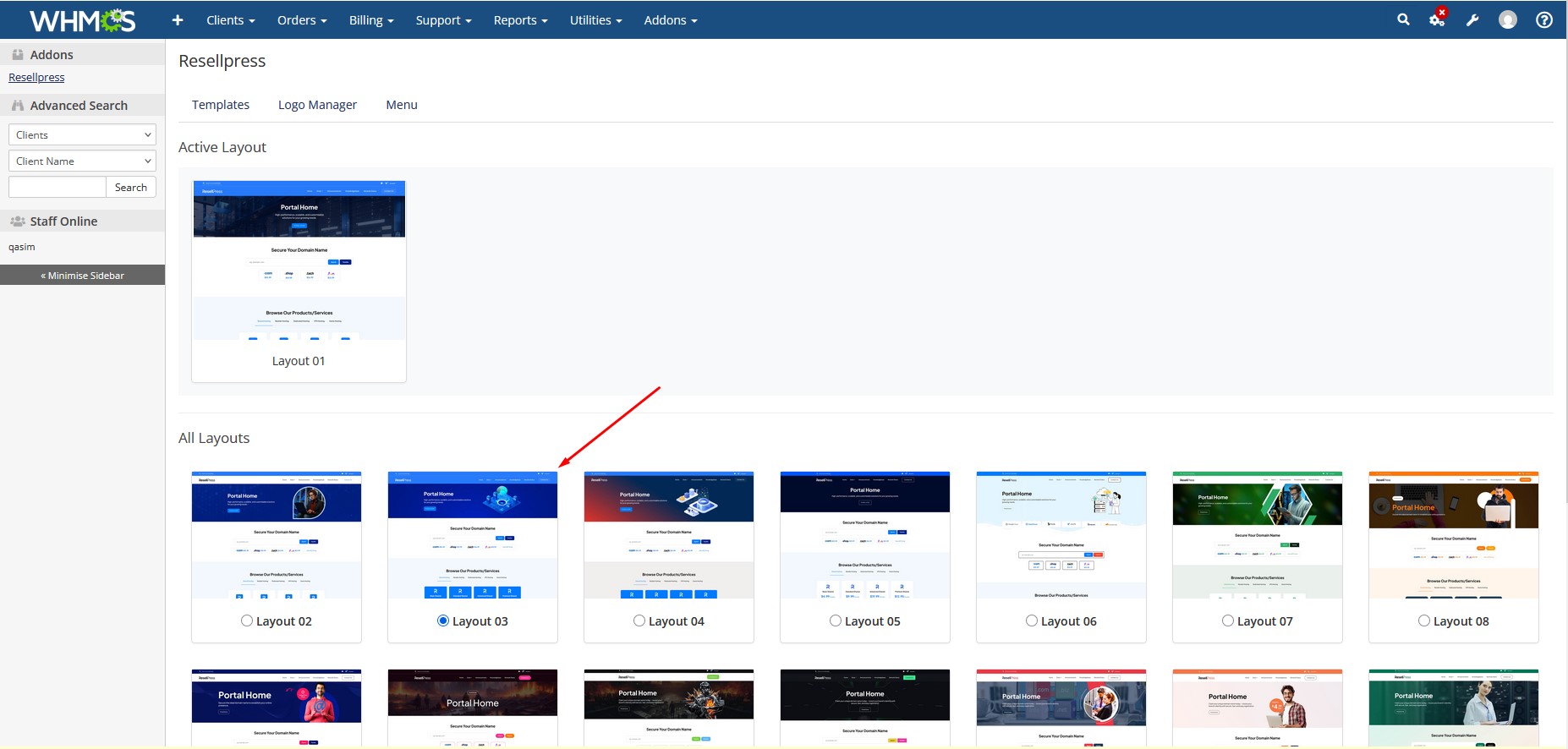Expand the Client Name select box

pos(82,161)
